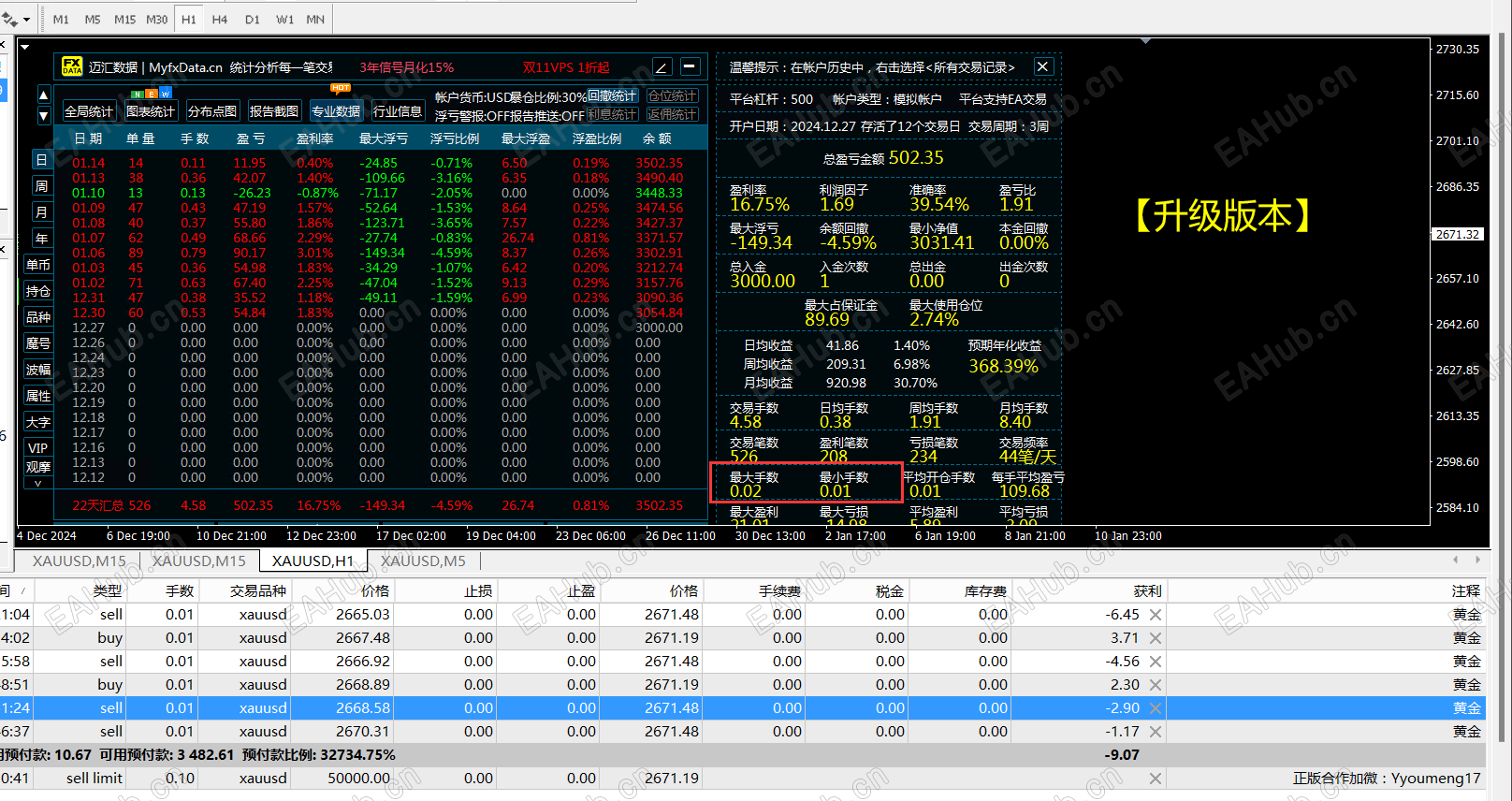Screen dimensions: 1512x801
Task: Click the 仓位统计 button
Action: 672,96
